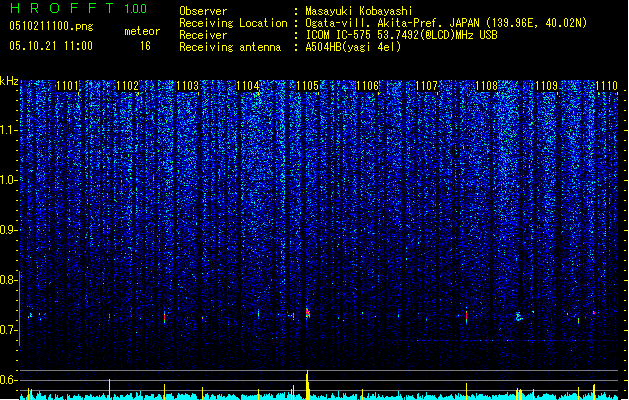Click the HROFFT 1.0.0 title text
The height and width of the screenshot is (400, 629).
point(79,8)
